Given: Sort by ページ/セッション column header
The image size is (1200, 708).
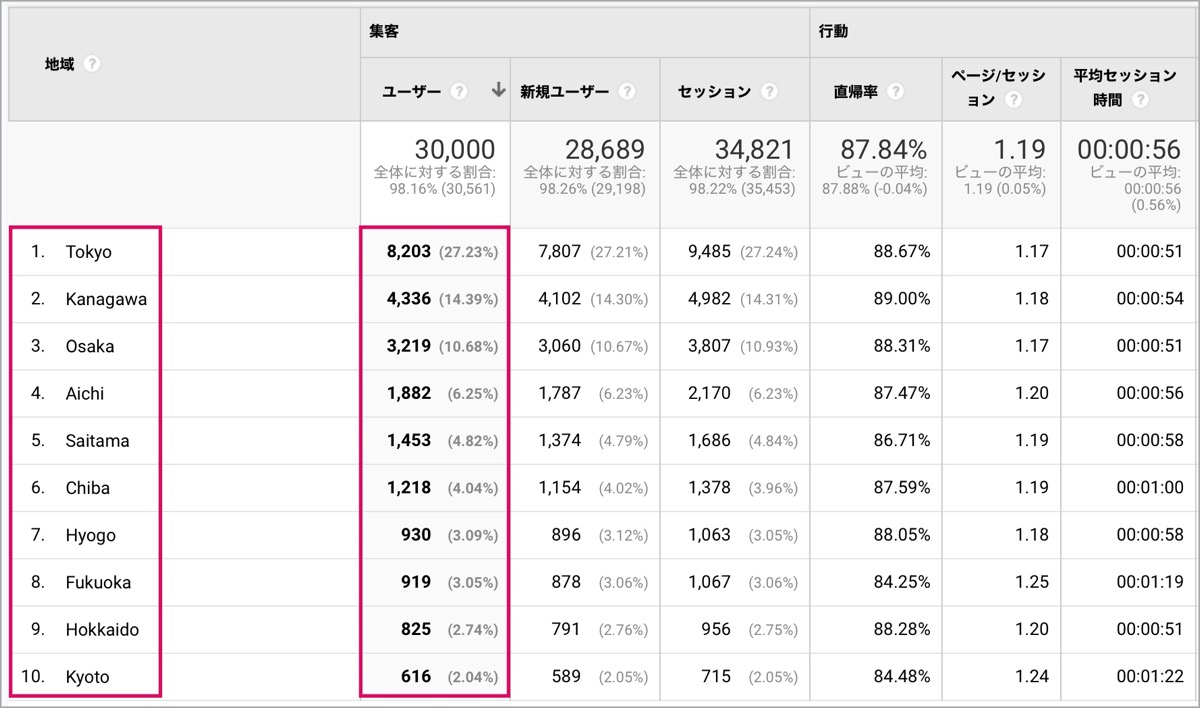Looking at the screenshot, I should pyautogui.click(x=998, y=88).
